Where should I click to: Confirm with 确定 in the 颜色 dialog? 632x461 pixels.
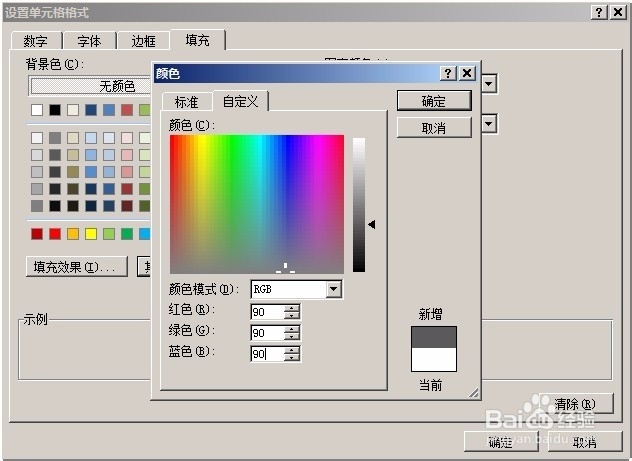[434, 100]
